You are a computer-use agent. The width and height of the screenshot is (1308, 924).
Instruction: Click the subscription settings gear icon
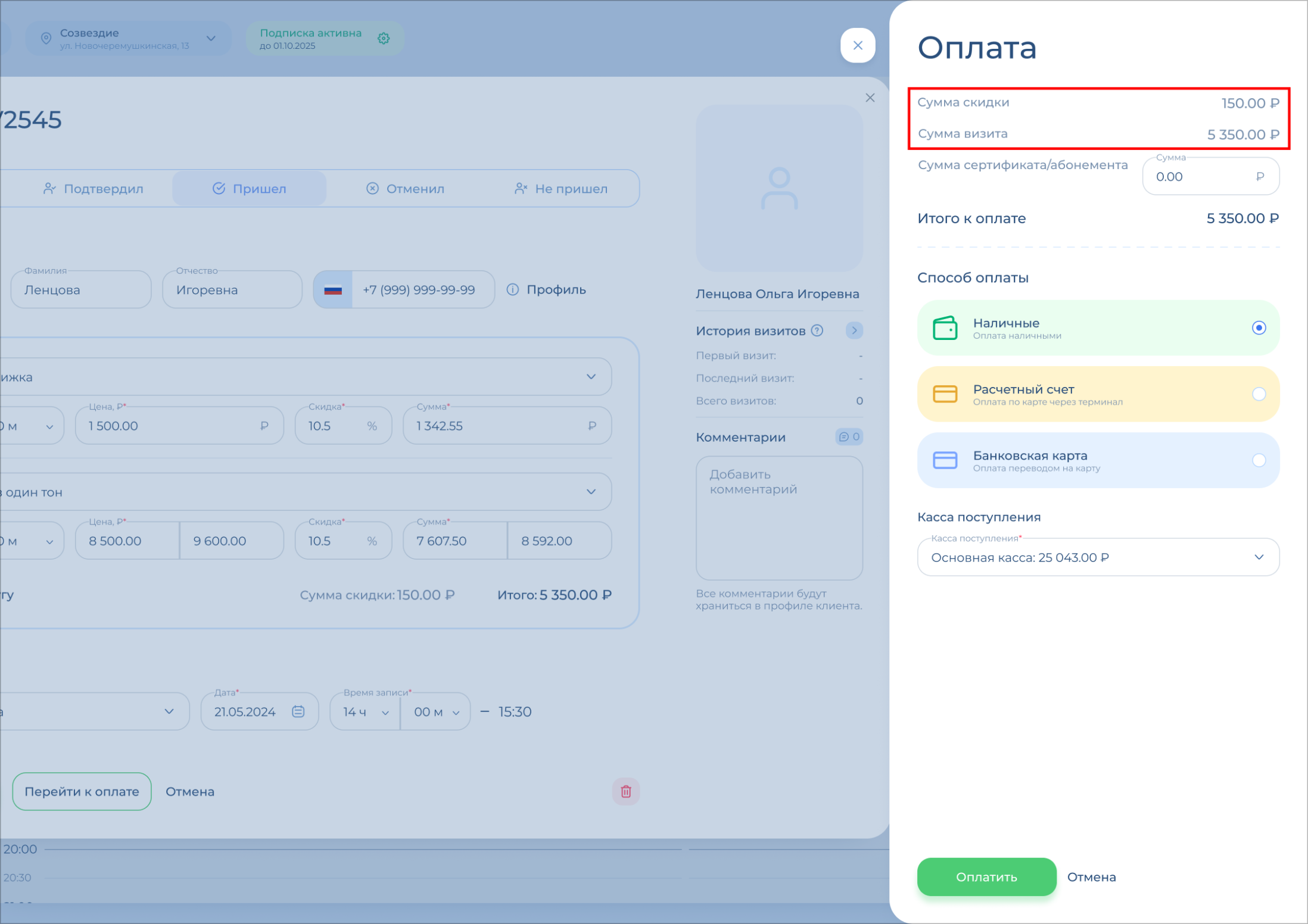point(384,39)
